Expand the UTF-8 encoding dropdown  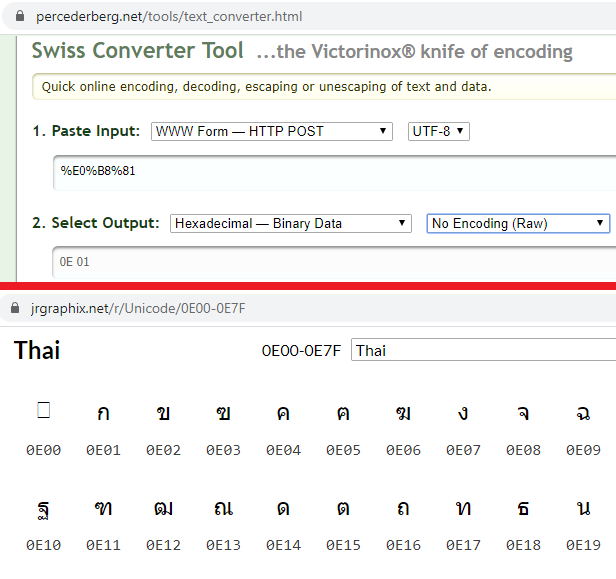439,131
